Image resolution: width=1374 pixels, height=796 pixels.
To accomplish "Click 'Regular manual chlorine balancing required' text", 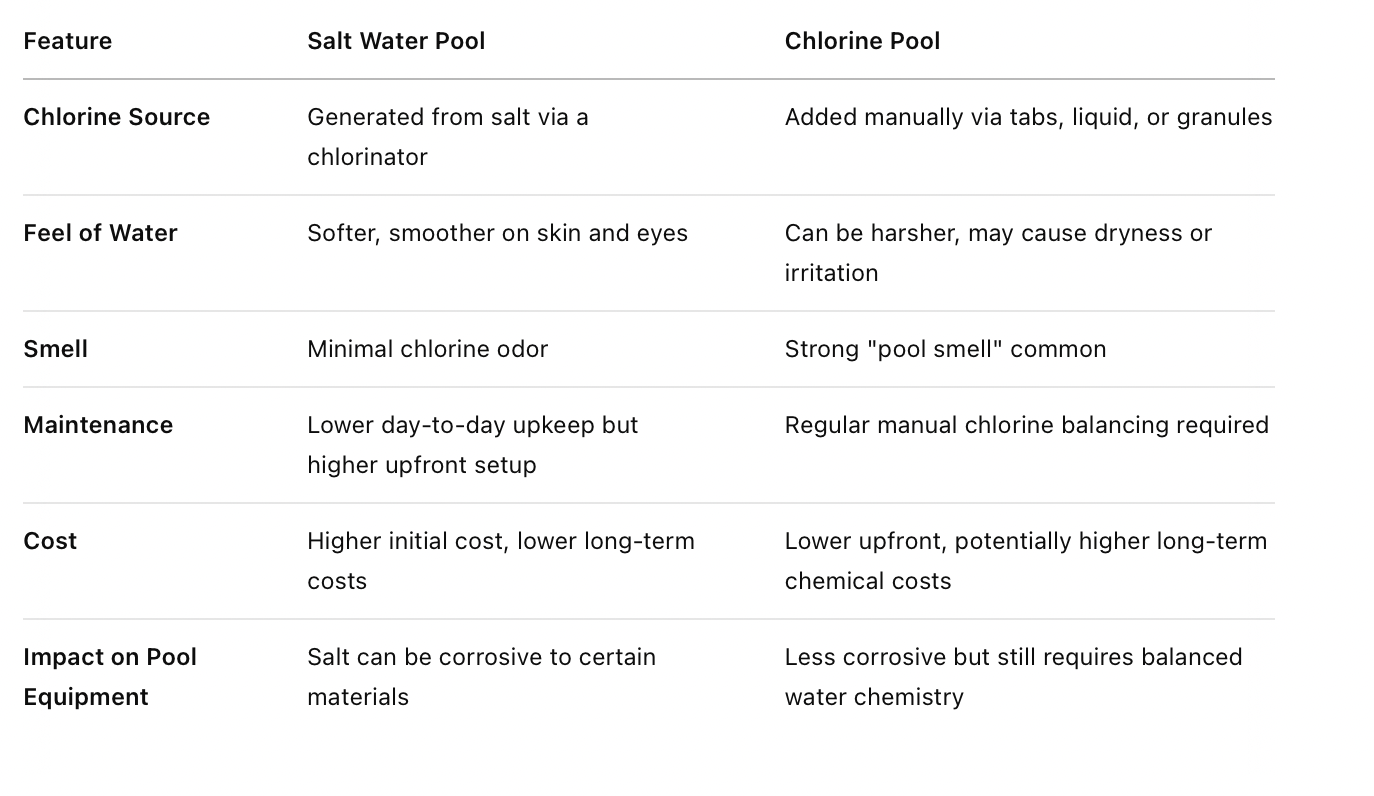I will click(x=1026, y=425).
